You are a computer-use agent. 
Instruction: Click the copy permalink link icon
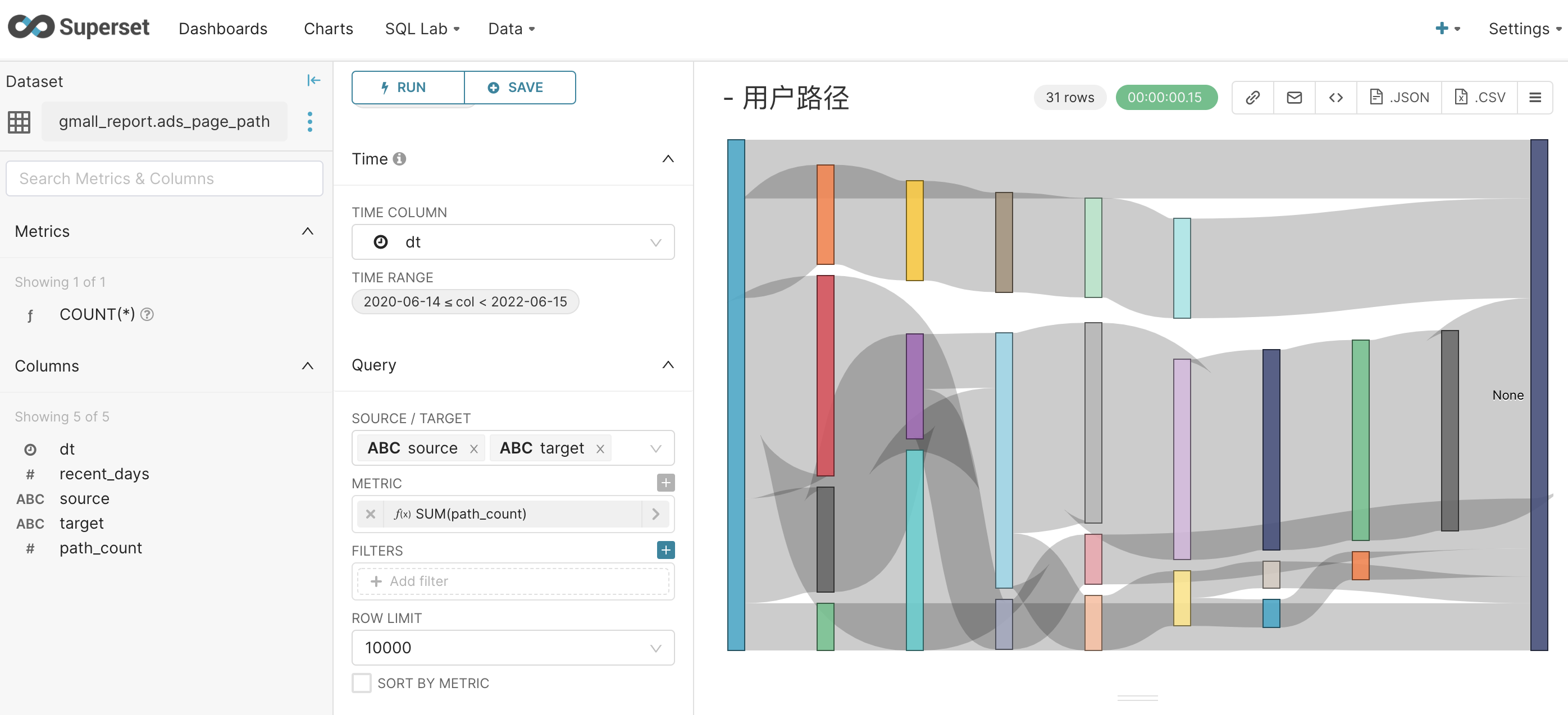coord(1252,97)
